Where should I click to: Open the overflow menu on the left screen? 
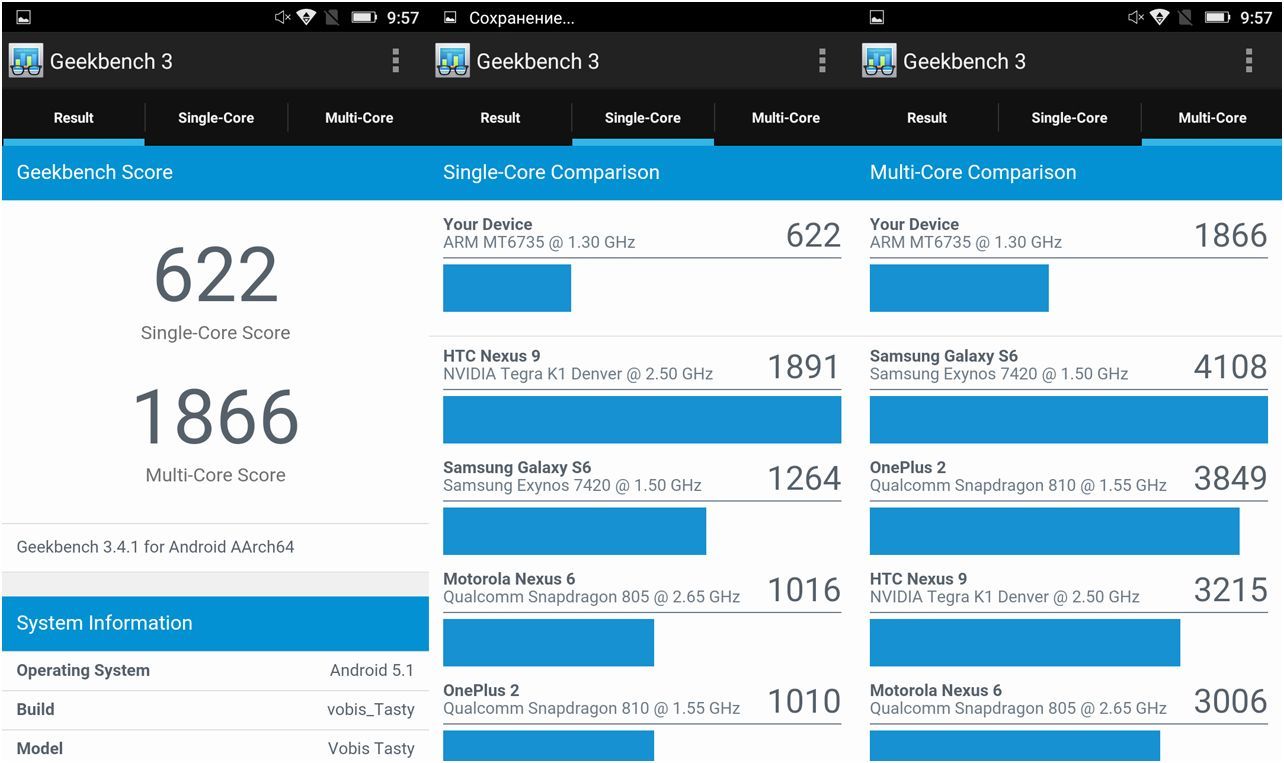(396, 61)
